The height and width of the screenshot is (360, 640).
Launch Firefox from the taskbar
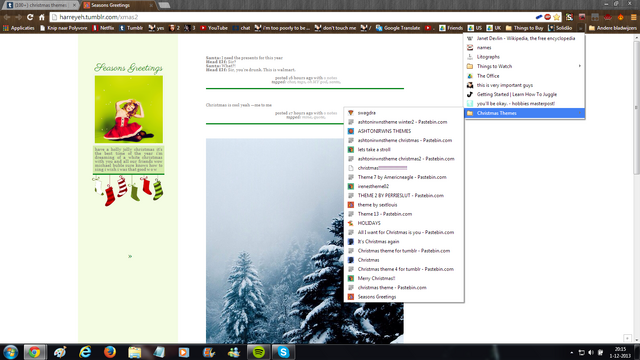tap(109, 352)
